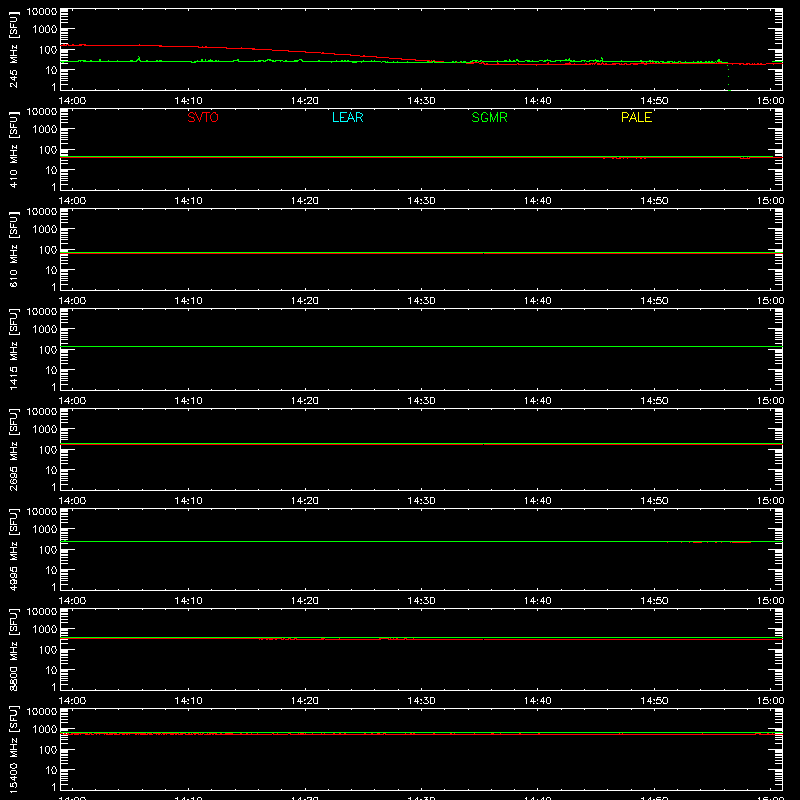Click the green SGMR station label

[489, 117]
